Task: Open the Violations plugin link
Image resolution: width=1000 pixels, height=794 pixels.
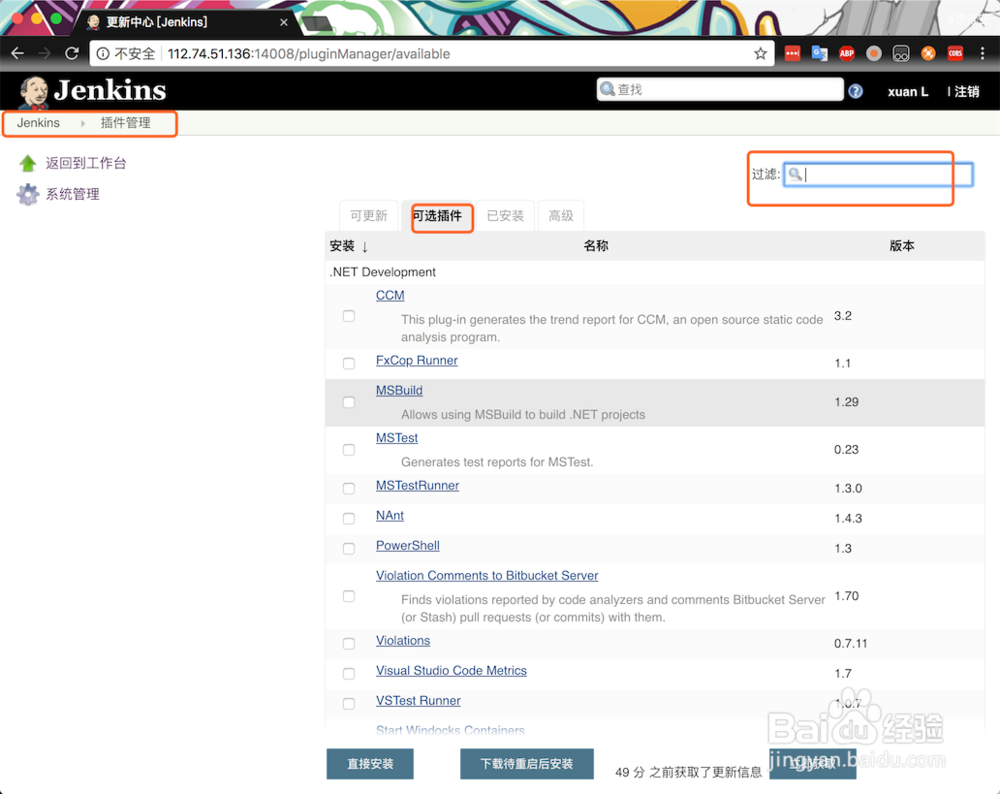Action: point(402,641)
